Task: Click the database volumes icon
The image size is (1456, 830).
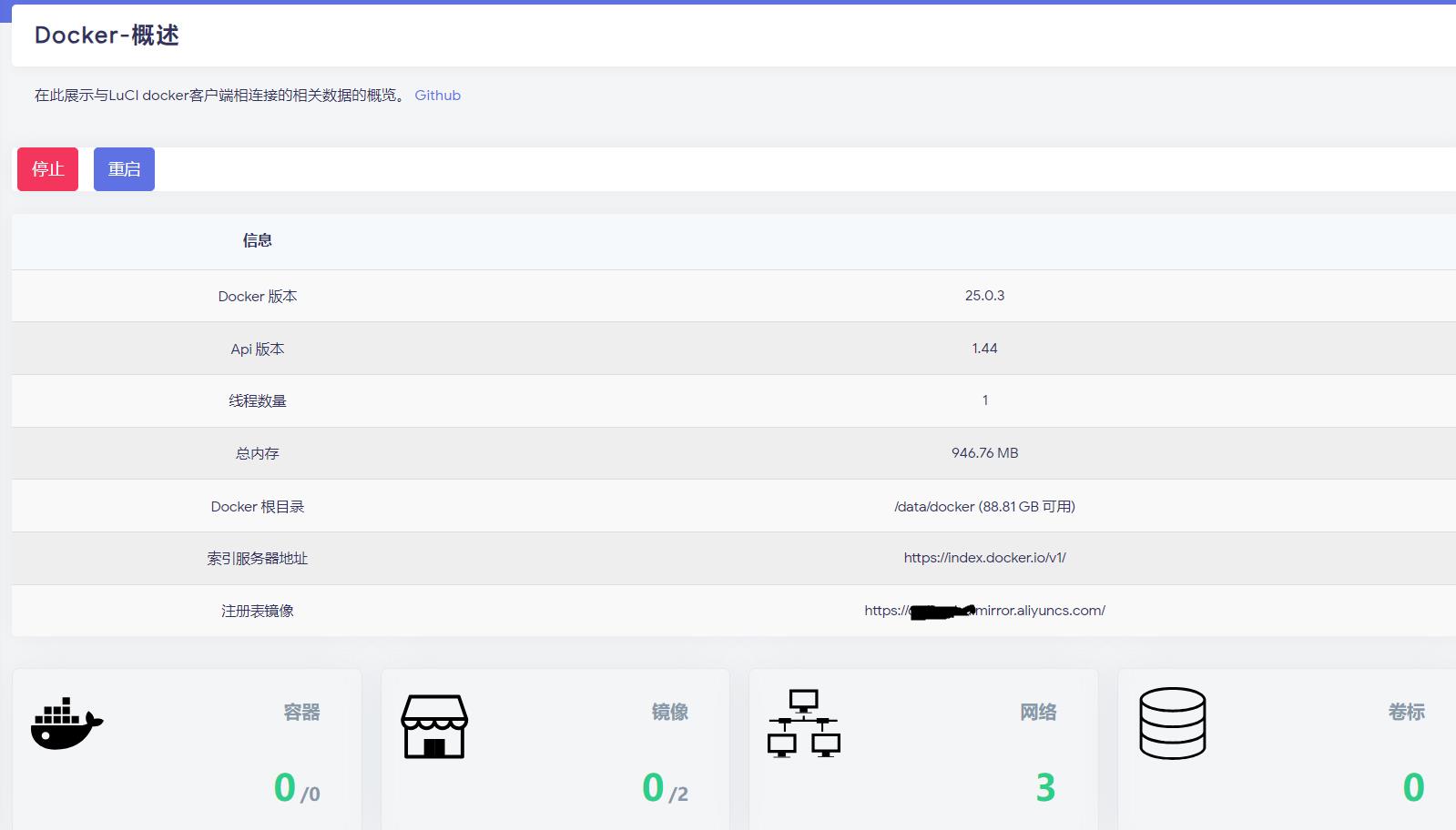Action: tap(1173, 724)
